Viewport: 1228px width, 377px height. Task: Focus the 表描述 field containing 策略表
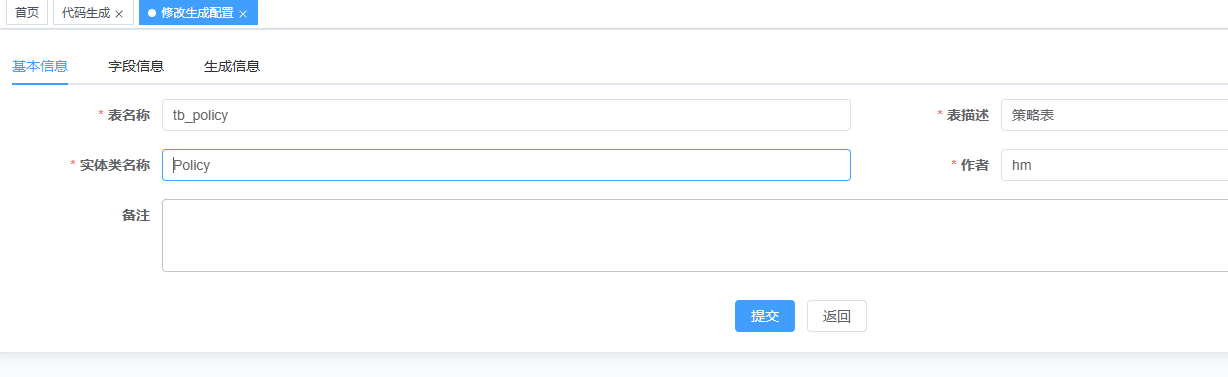pos(1114,115)
